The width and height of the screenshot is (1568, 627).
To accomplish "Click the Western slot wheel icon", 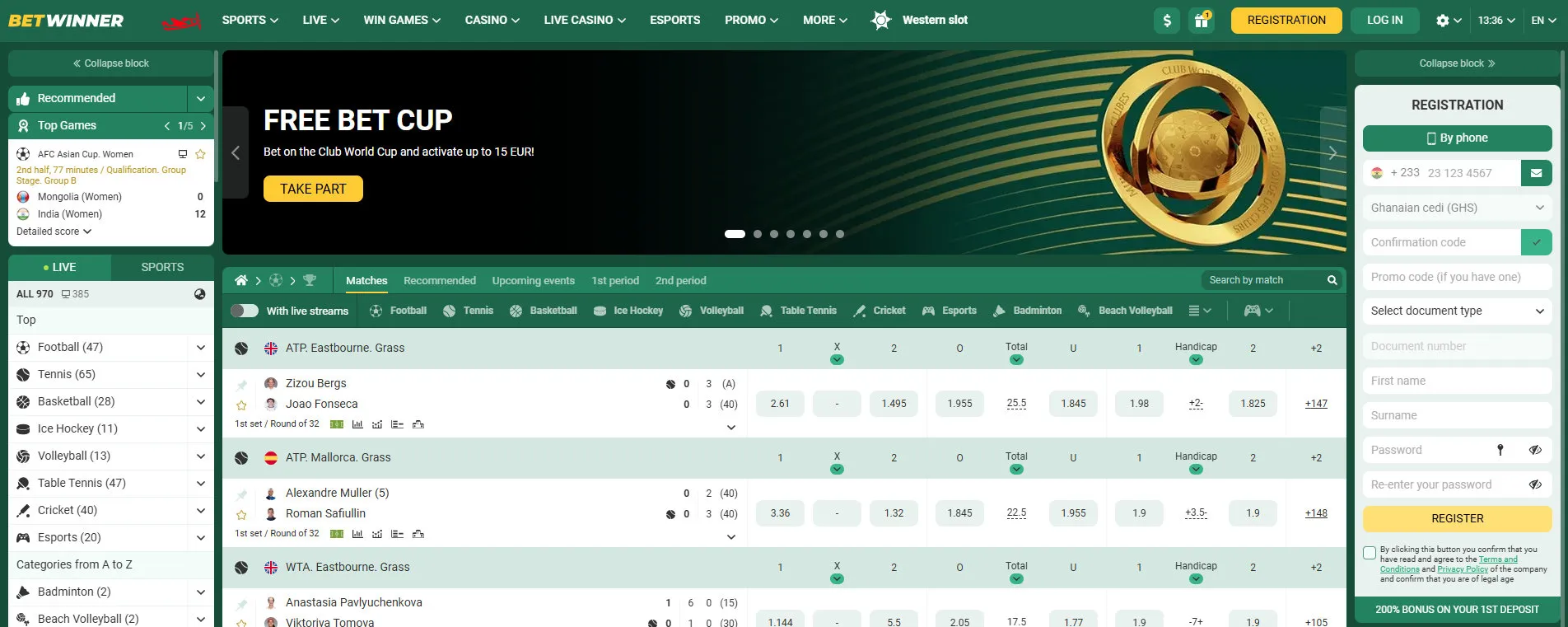I will point(881,20).
